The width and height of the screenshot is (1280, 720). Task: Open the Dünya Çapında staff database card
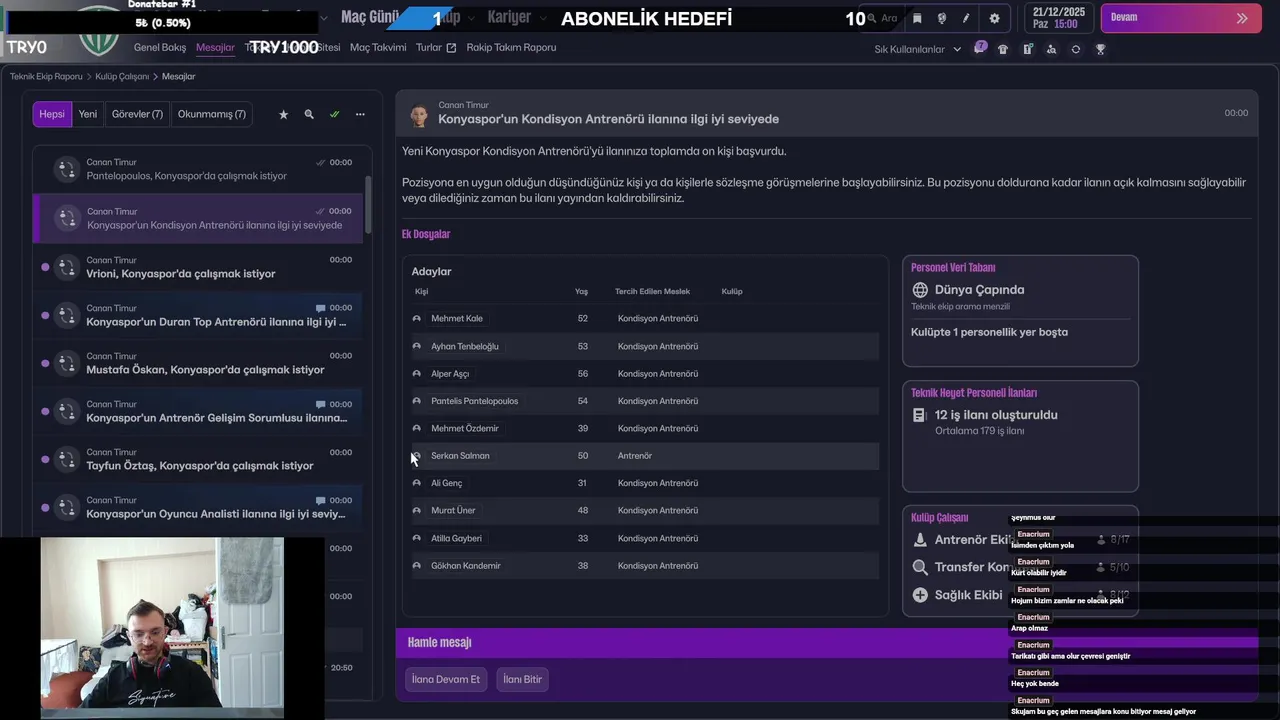coord(1020,311)
